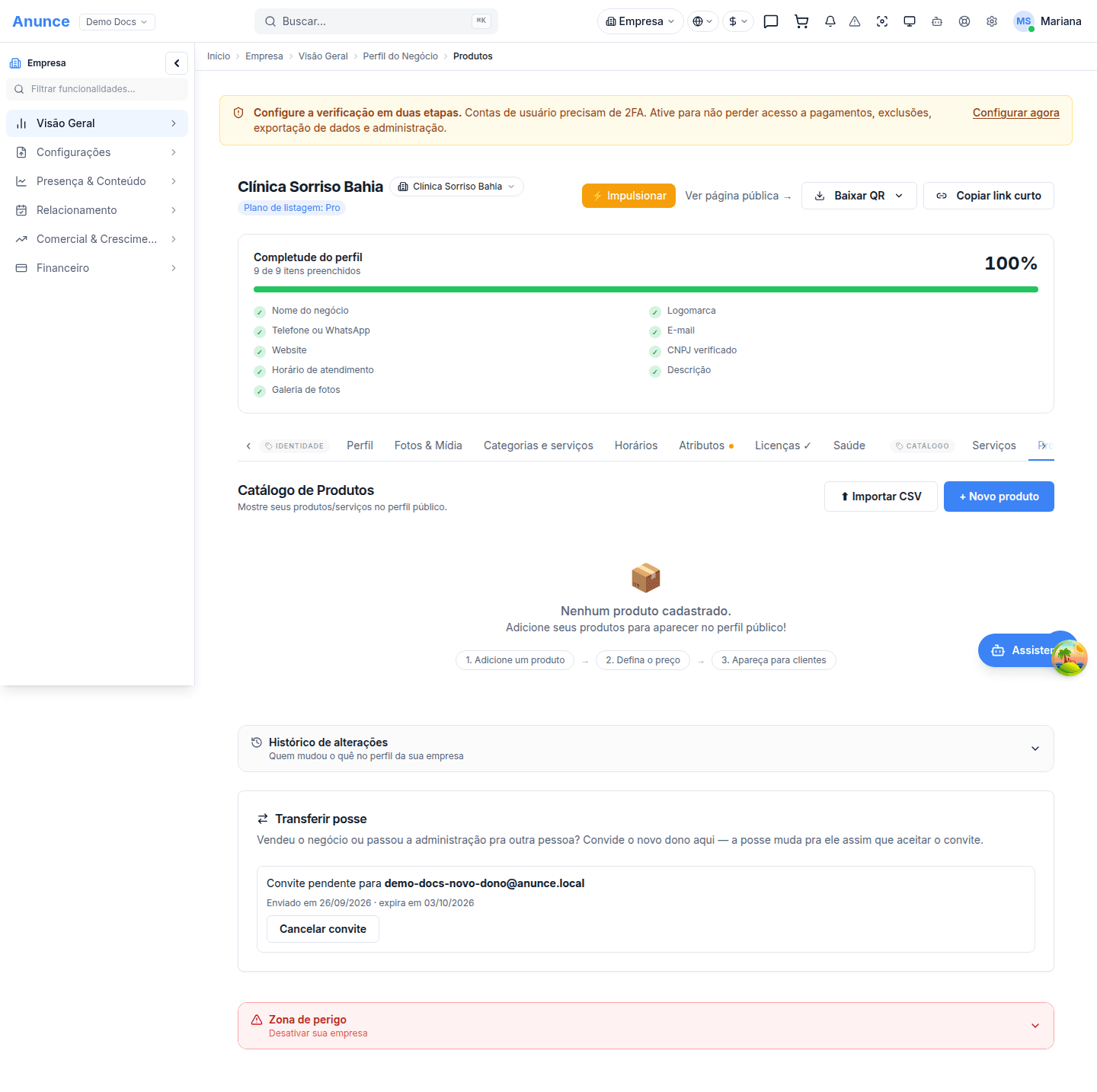This screenshot has height=1092, width=1097.
Task: Click Importar CSV button
Action: (881, 497)
